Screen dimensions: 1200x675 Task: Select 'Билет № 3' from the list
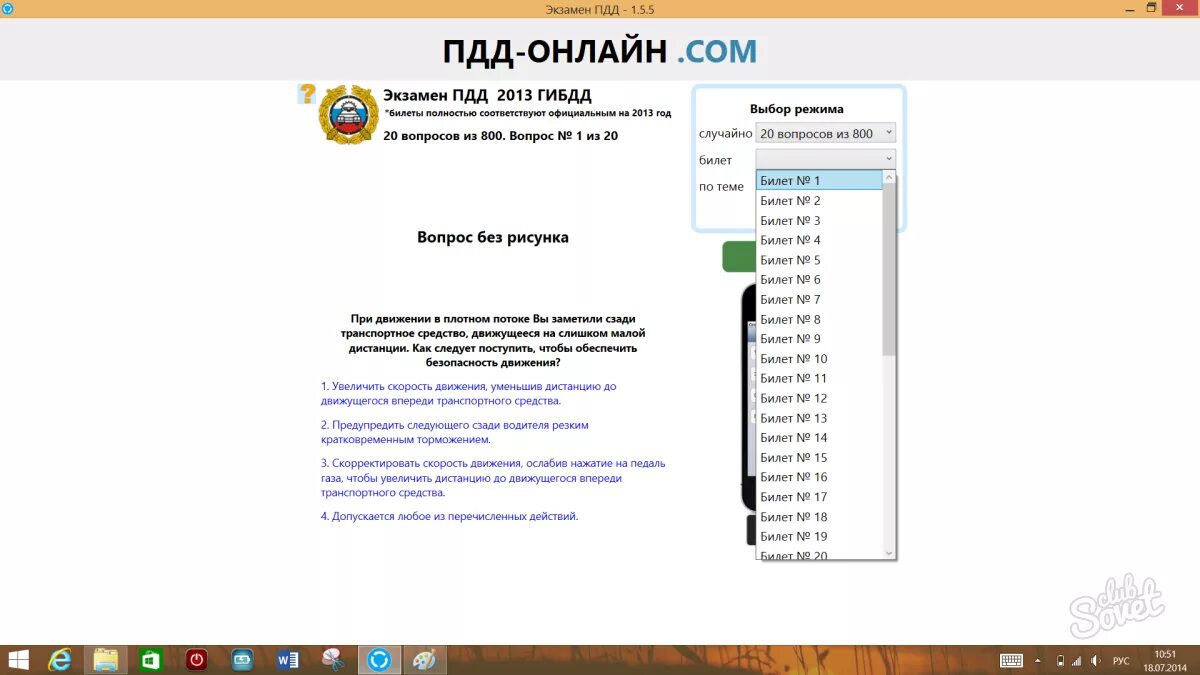pyautogui.click(x=819, y=220)
